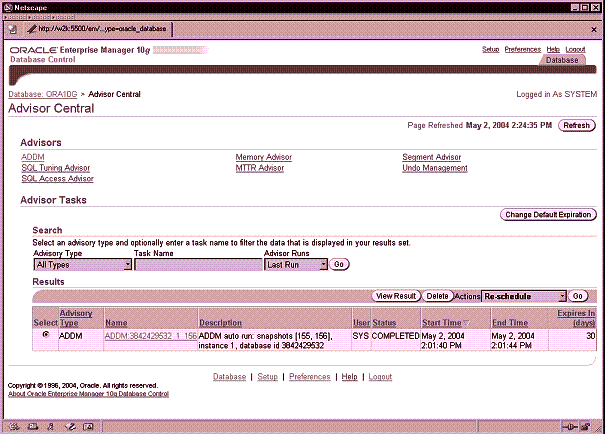Sort by Description column header
This screenshot has height=434, width=605.
(220, 323)
